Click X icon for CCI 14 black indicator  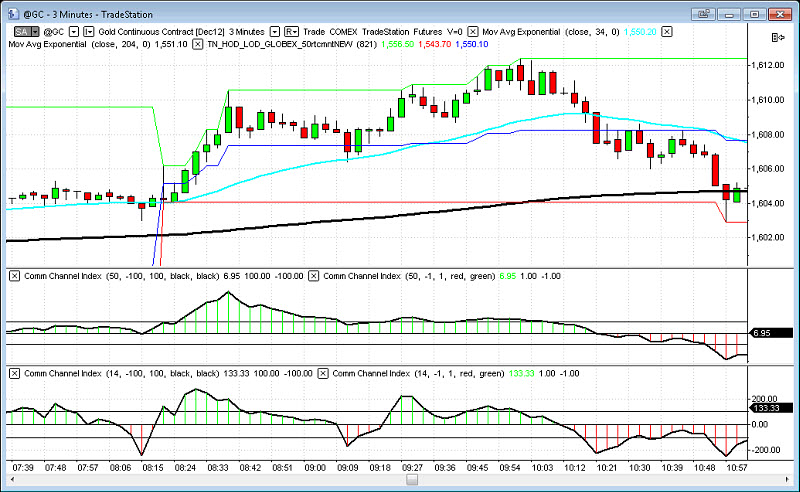coord(14,373)
